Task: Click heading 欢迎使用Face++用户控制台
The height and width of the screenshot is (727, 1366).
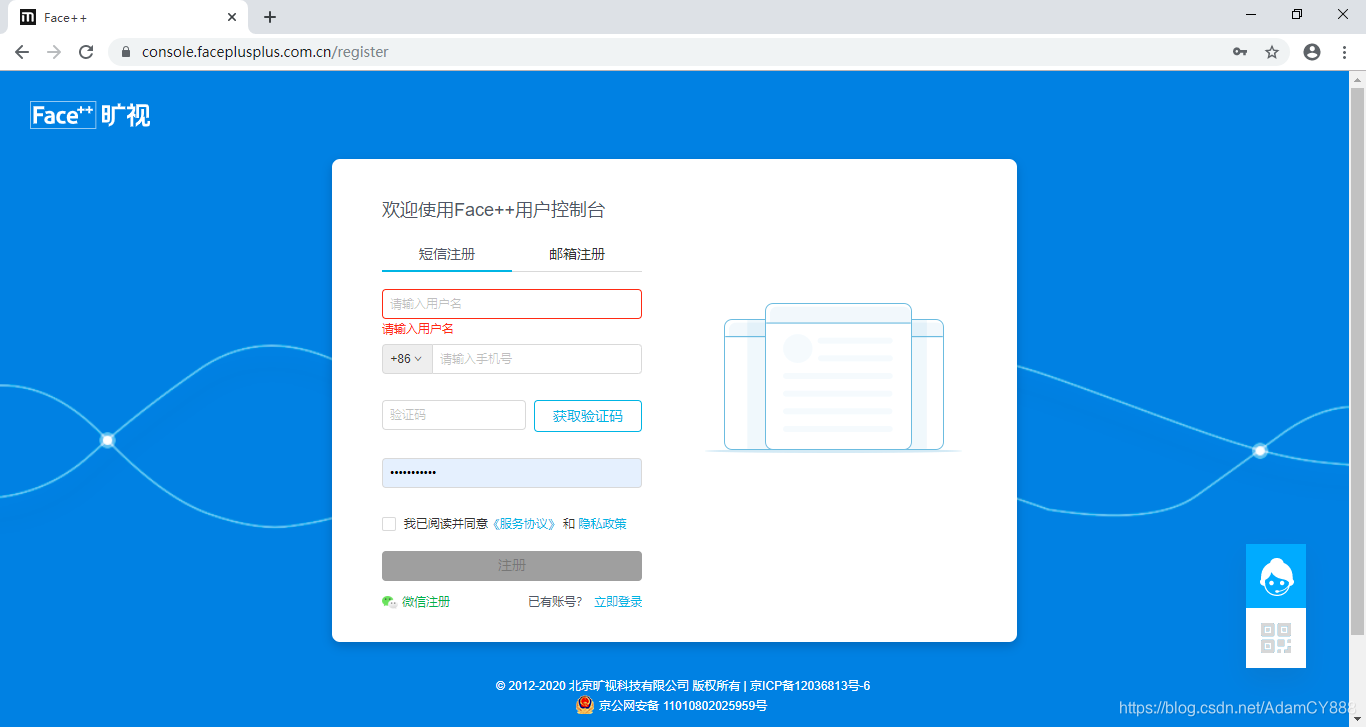Action: tap(494, 210)
